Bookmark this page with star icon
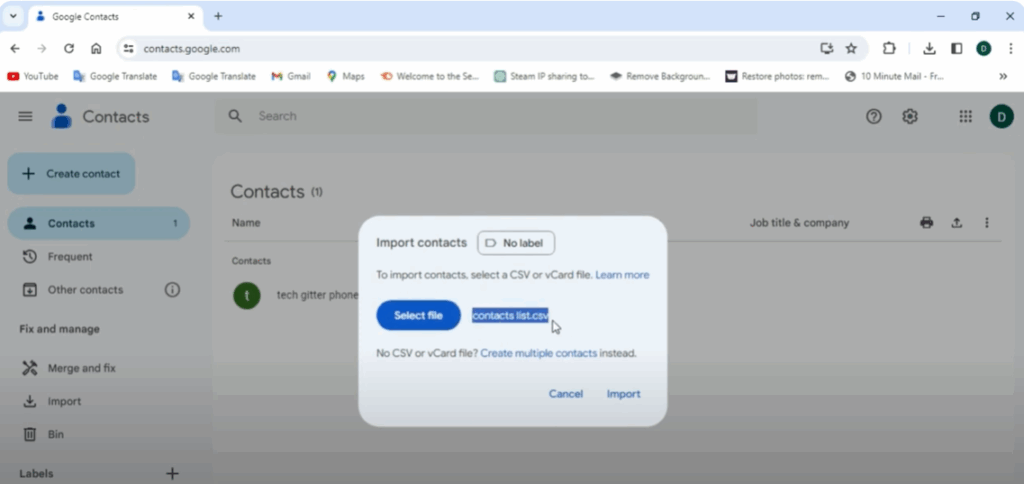1024x484 pixels. (x=851, y=48)
